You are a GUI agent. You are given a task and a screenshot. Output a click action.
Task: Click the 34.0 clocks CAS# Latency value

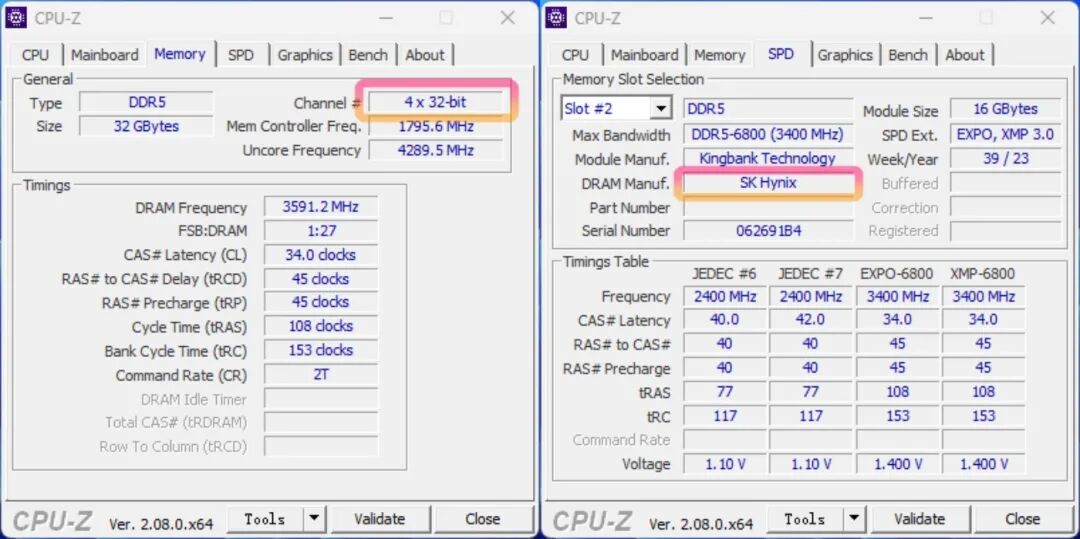coord(320,255)
